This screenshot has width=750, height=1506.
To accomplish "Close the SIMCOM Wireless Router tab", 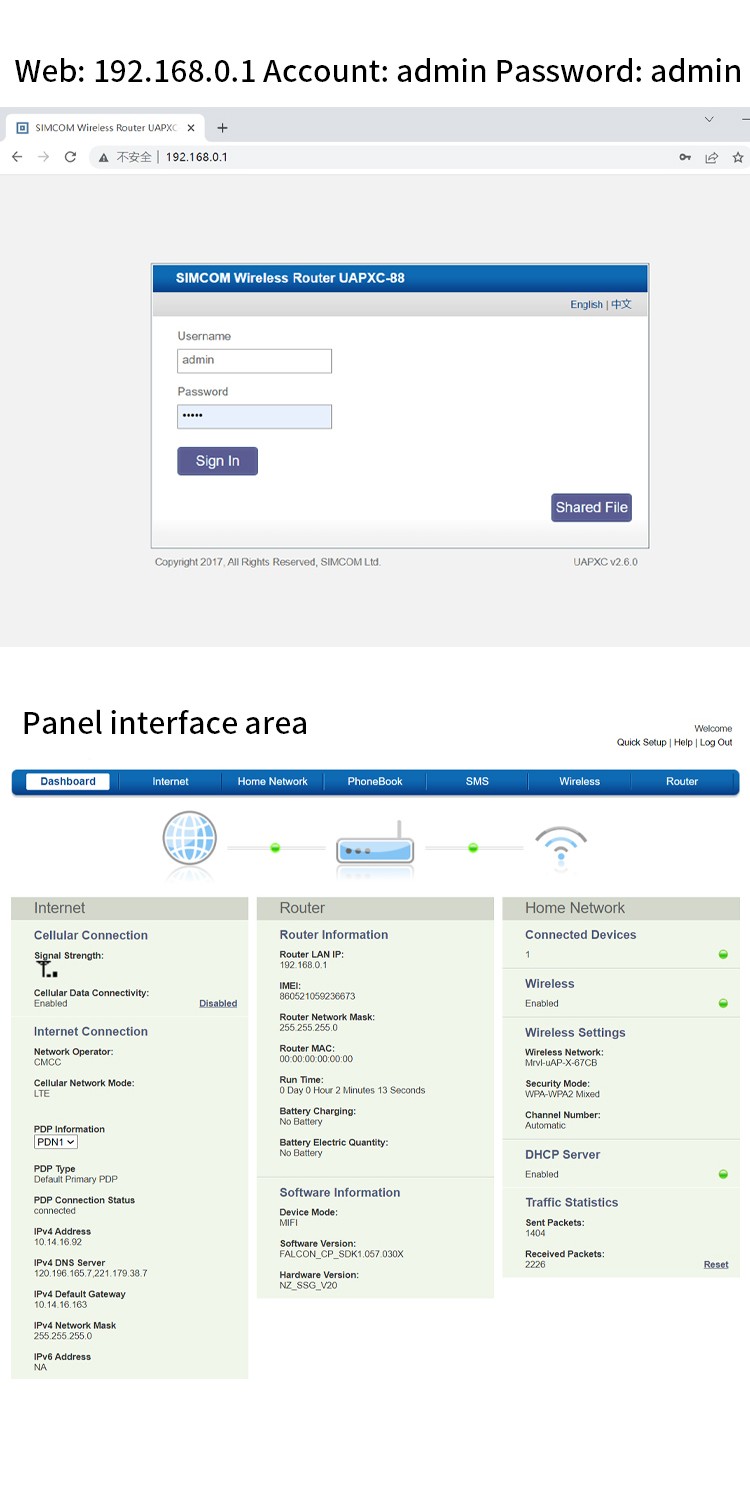I will [x=191, y=128].
